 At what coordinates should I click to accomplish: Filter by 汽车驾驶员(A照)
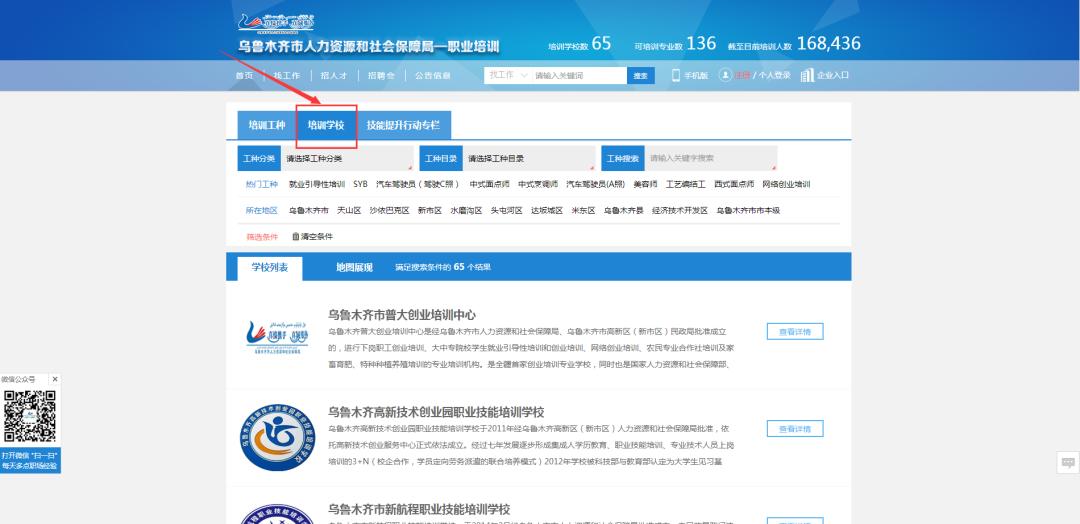596,185
